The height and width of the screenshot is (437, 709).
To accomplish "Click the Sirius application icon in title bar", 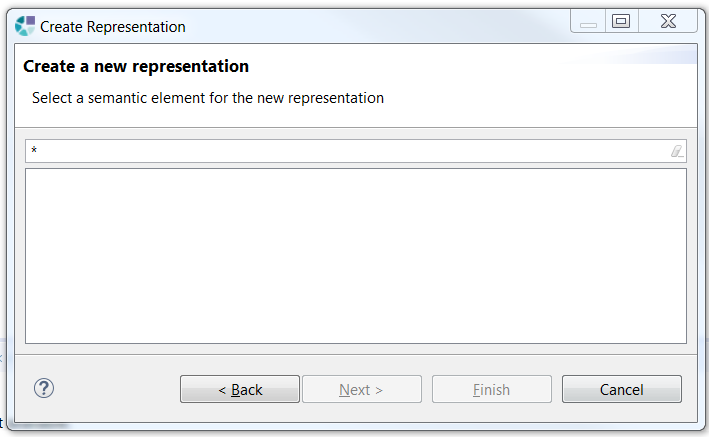I will coord(25,26).
